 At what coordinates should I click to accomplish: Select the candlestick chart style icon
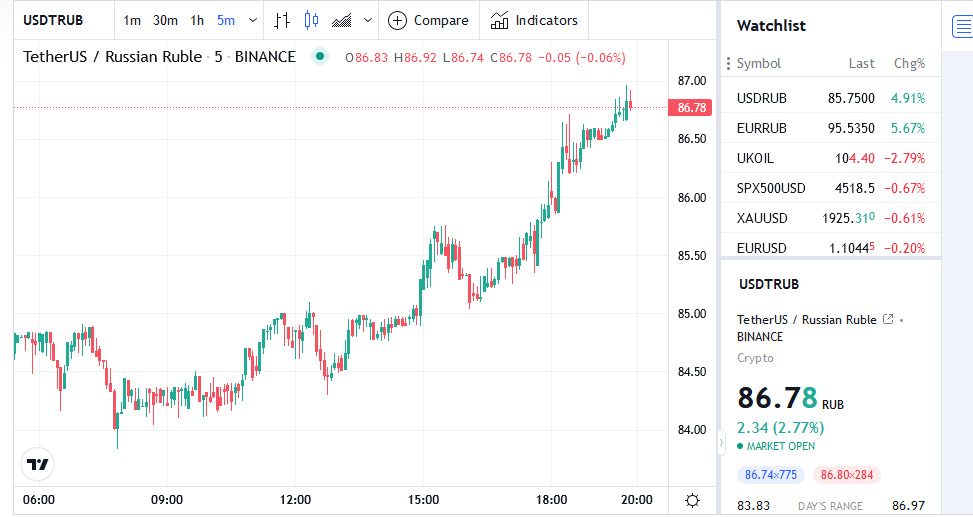312,20
